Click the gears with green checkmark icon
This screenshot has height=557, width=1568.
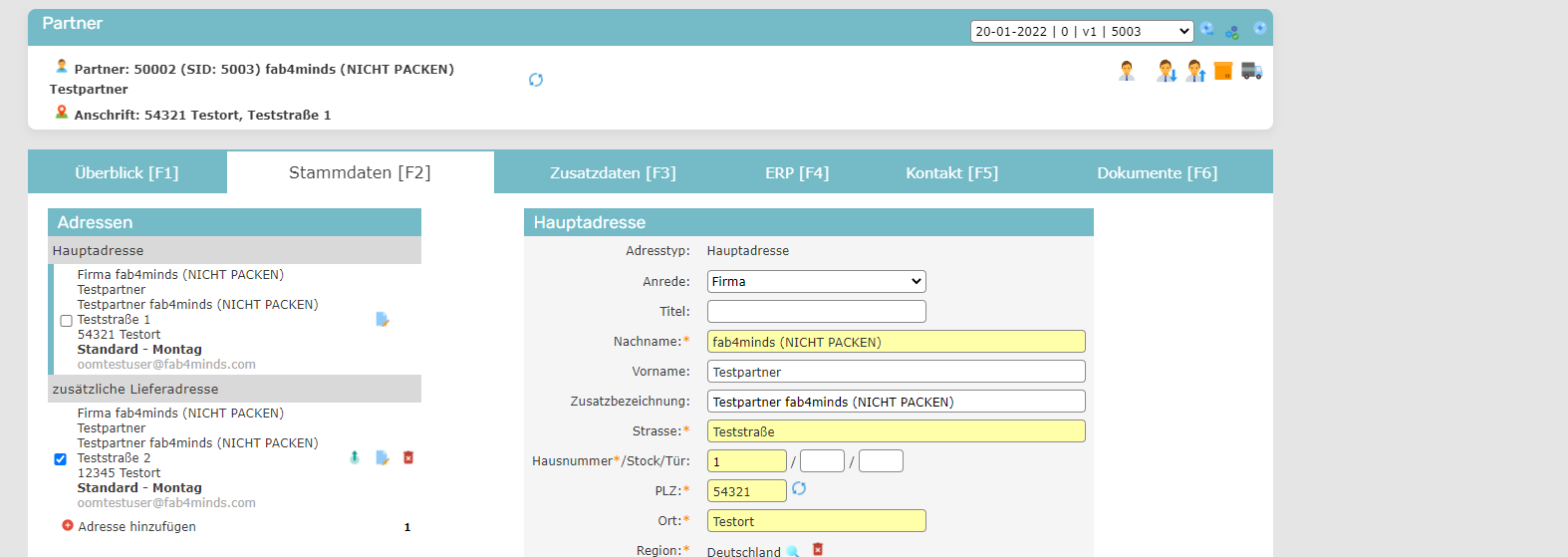pos(1232,31)
